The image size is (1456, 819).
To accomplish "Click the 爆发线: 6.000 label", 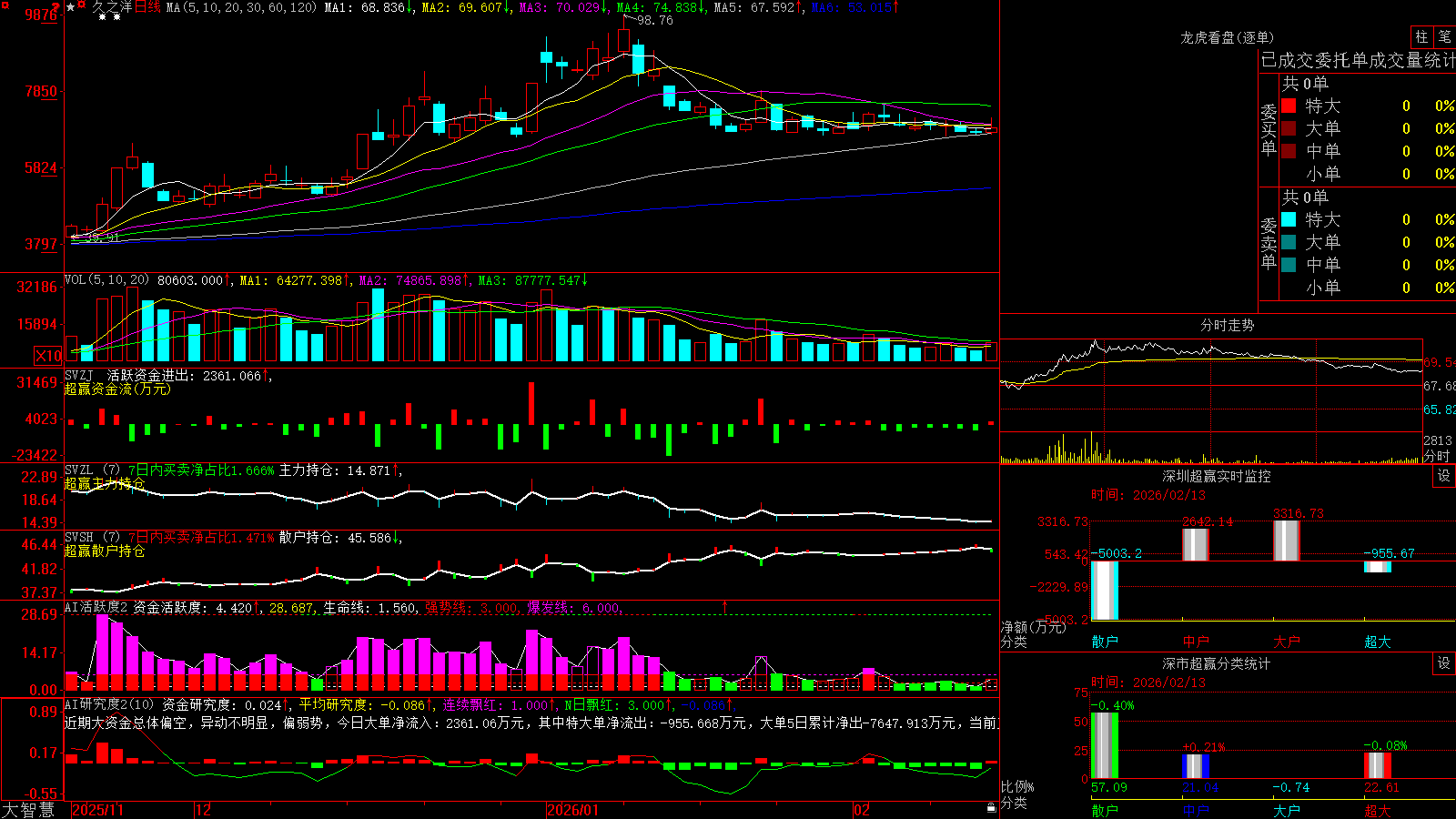I will (x=574, y=607).
